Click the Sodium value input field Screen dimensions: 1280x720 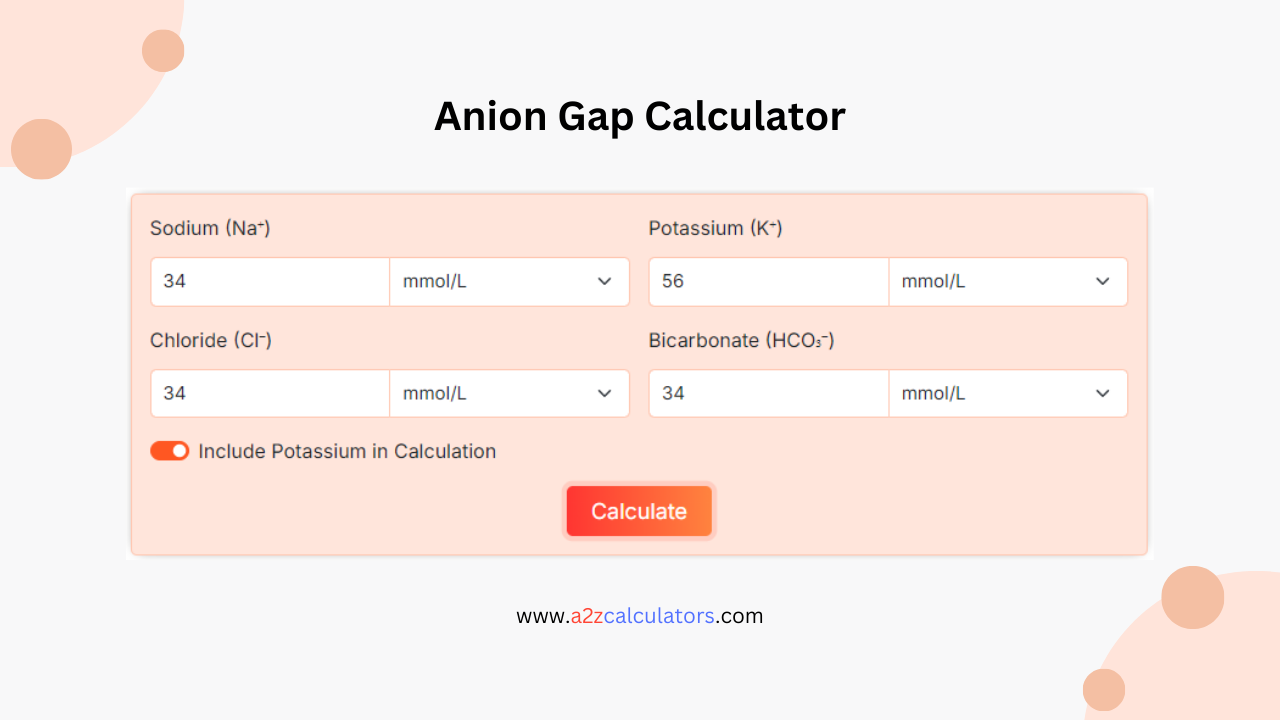(269, 281)
